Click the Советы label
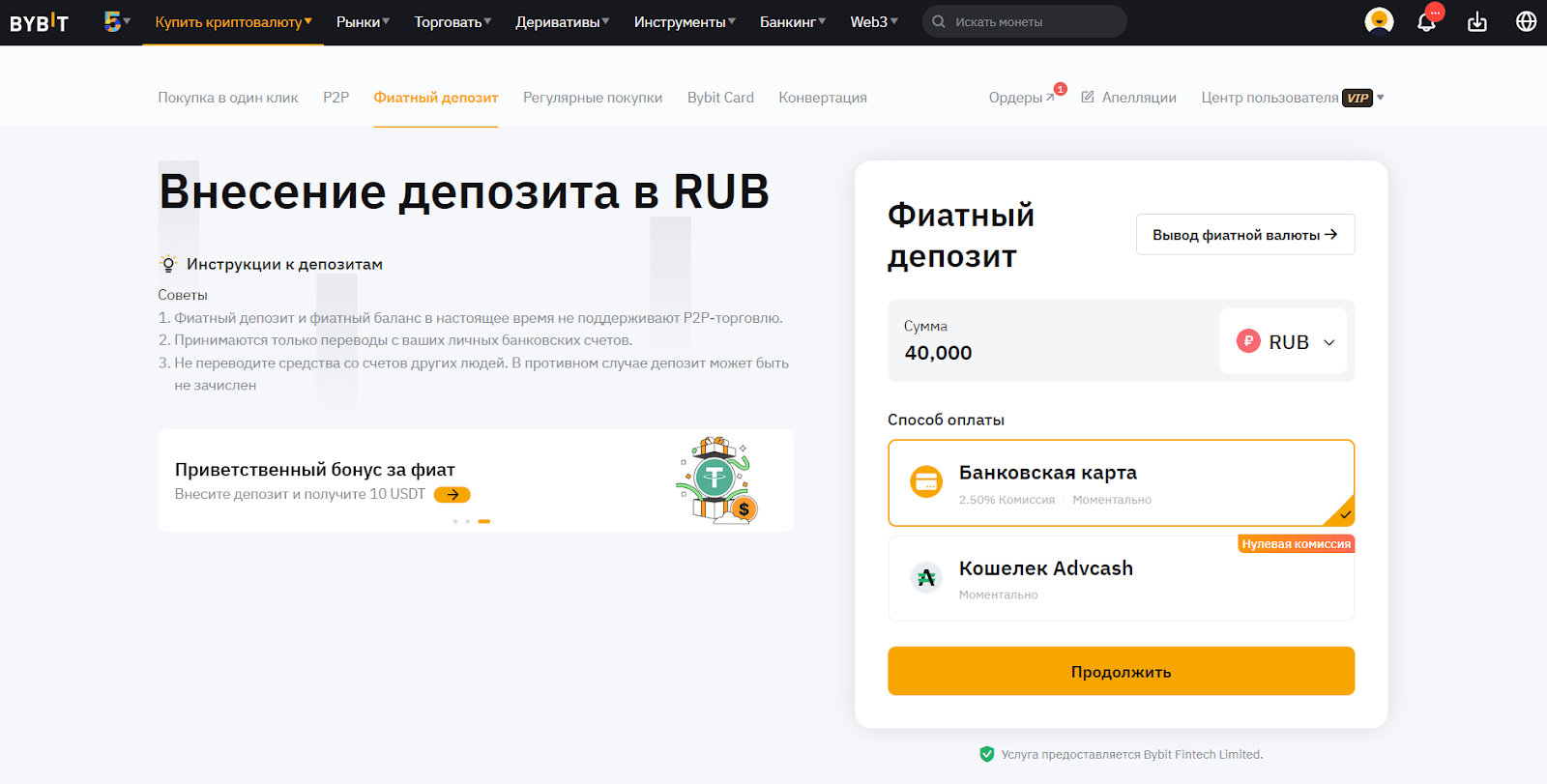The height and width of the screenshot is (784, 1547). point(183,295)
